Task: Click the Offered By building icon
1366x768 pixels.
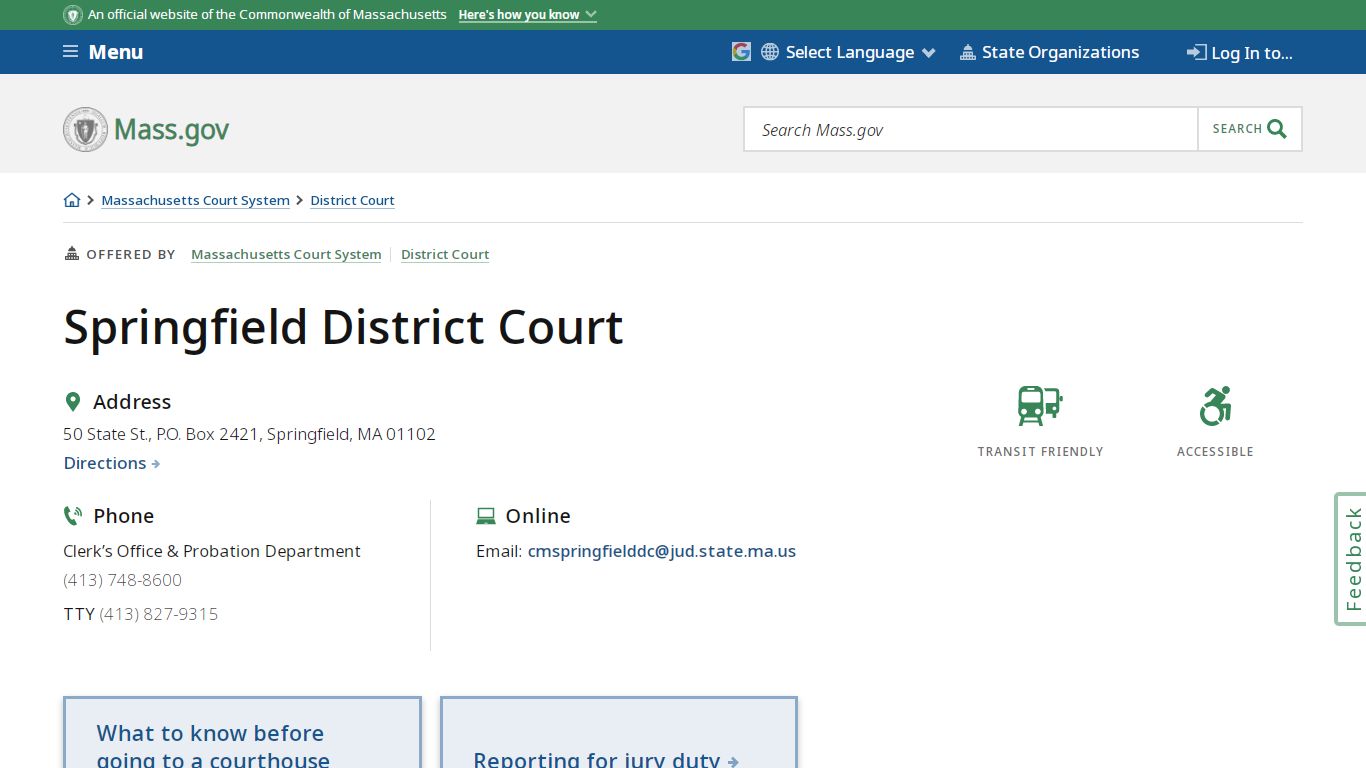Action: 71,254
